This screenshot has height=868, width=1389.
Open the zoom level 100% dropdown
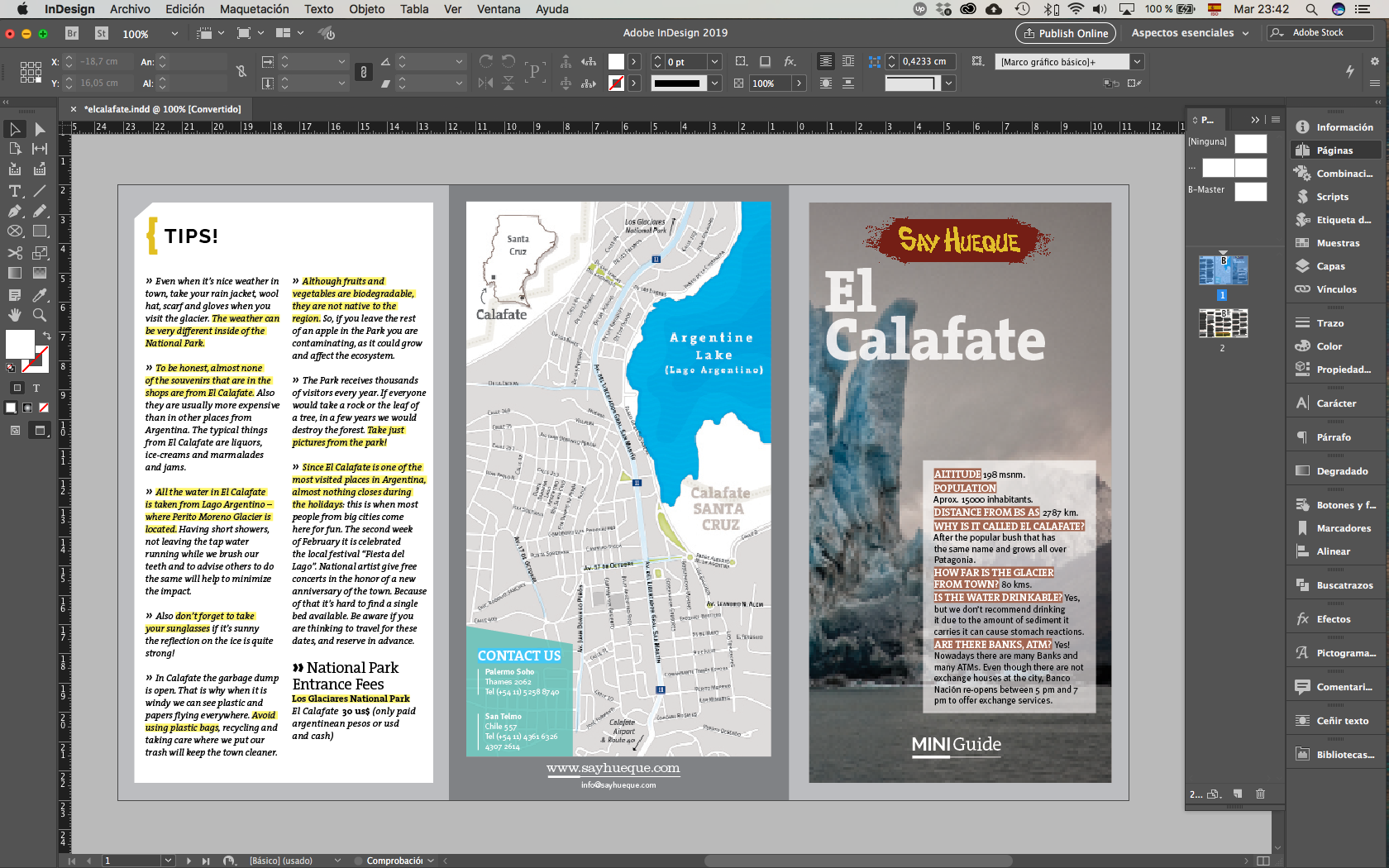click(174, 34)
